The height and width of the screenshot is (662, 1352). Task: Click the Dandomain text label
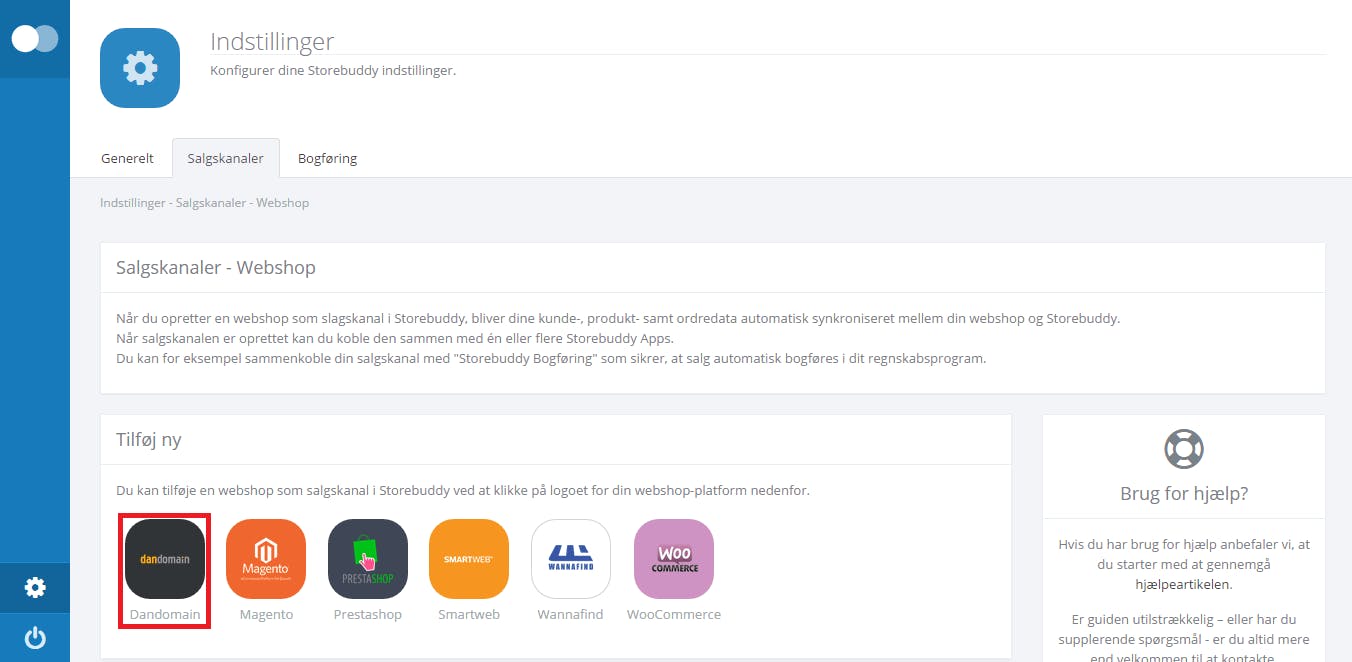[165, 614]
